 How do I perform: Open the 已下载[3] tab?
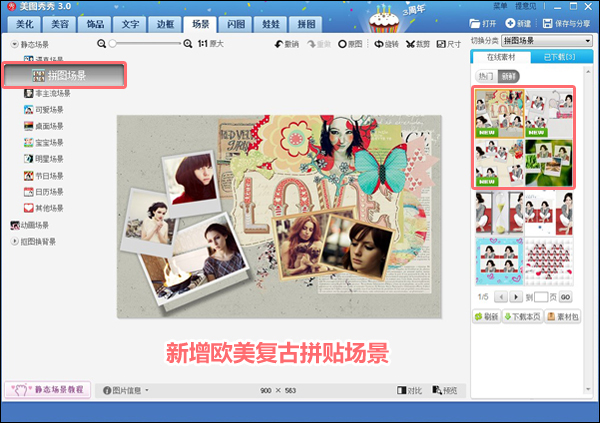(560, 57)
